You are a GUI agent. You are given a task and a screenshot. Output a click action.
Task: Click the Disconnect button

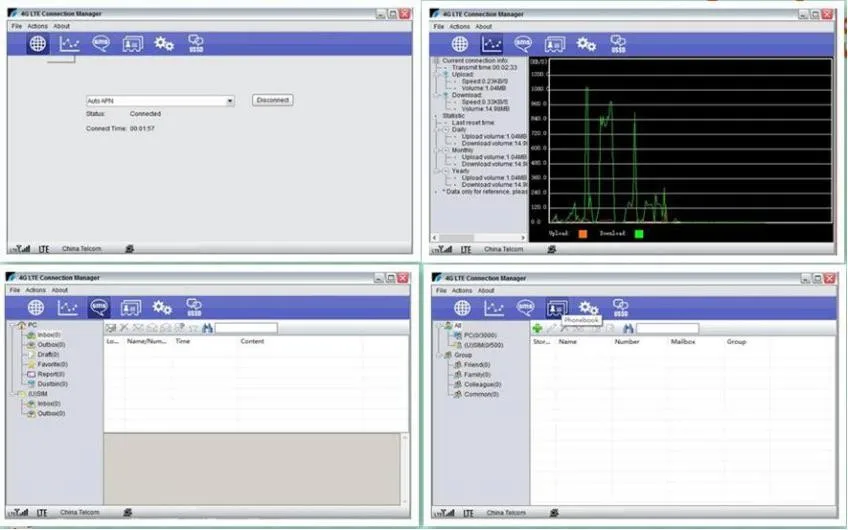coord(273,100)
